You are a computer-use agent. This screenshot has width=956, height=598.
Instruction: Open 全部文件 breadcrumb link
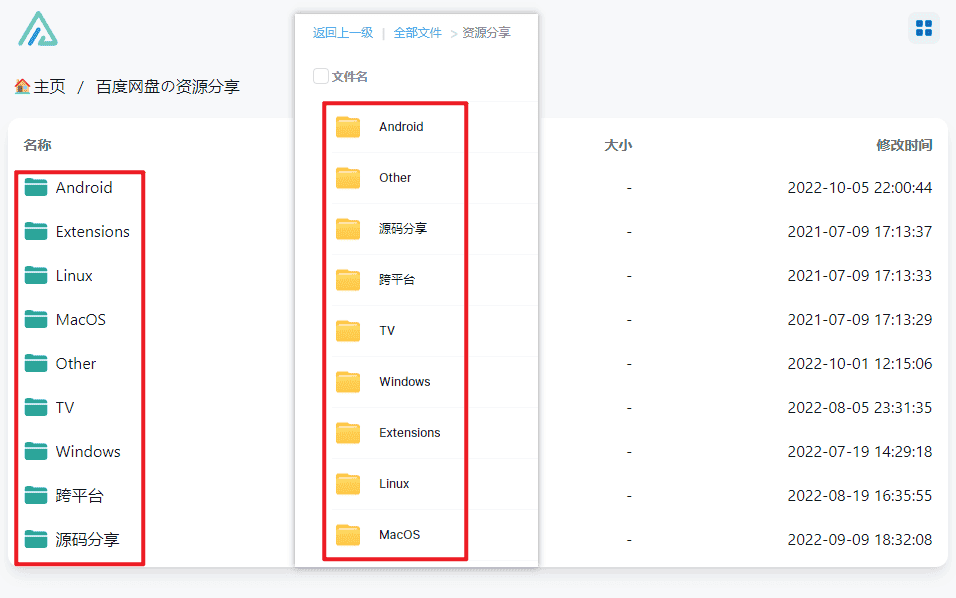tap(418, 33)
